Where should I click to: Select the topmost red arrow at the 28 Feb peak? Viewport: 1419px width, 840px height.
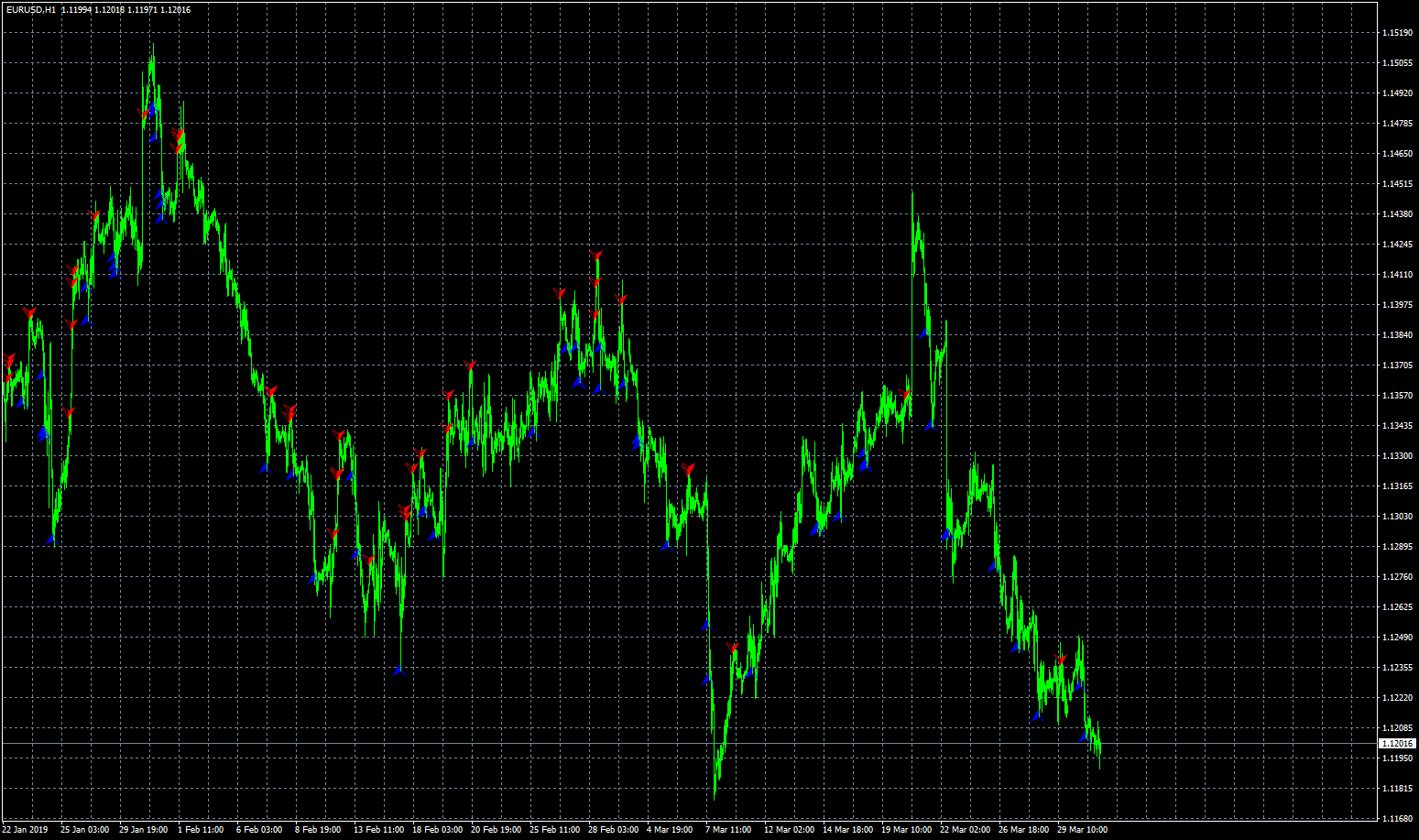[596, 256]
